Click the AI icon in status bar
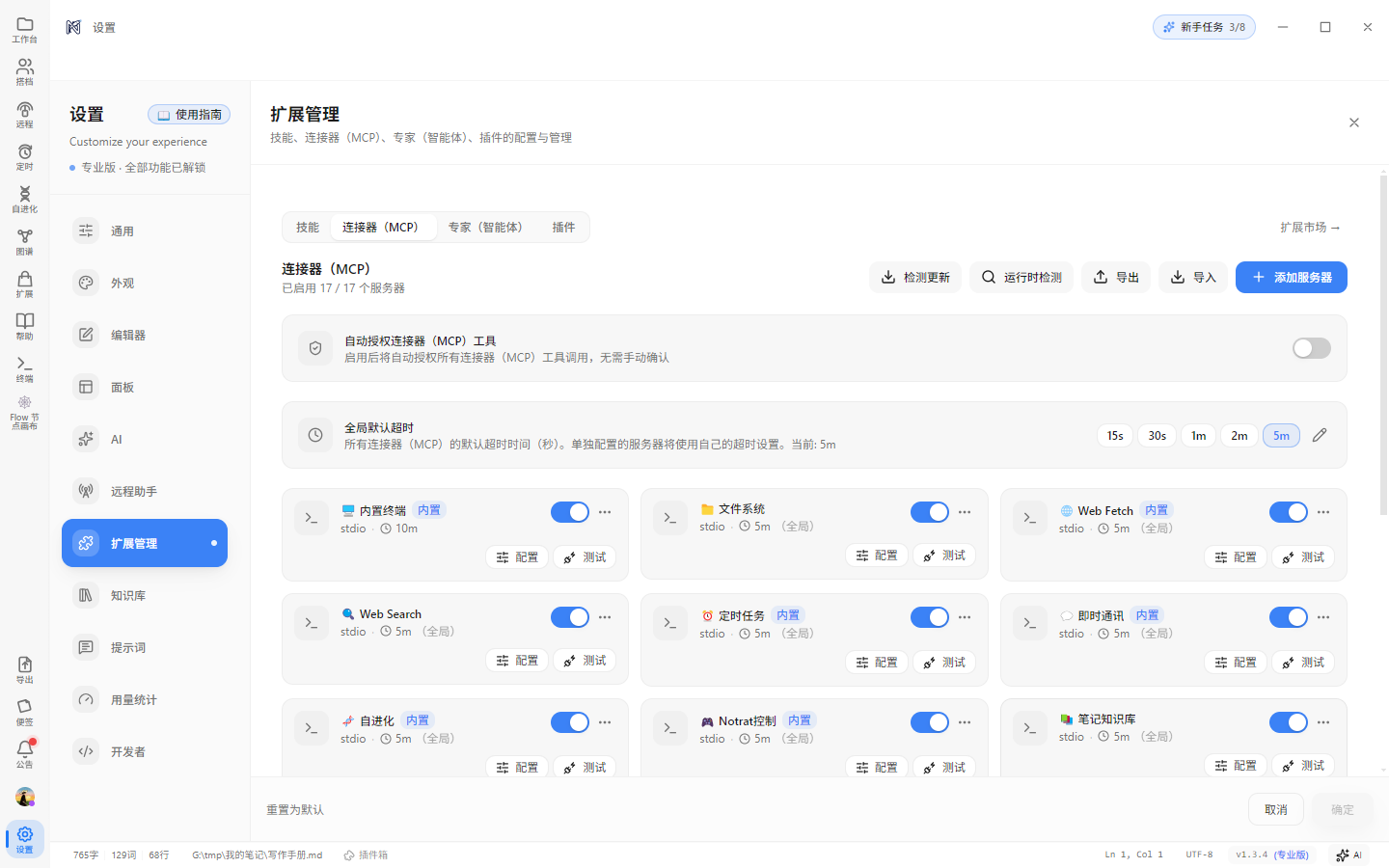This screenshot has width=1389, height=868. 1348,854
